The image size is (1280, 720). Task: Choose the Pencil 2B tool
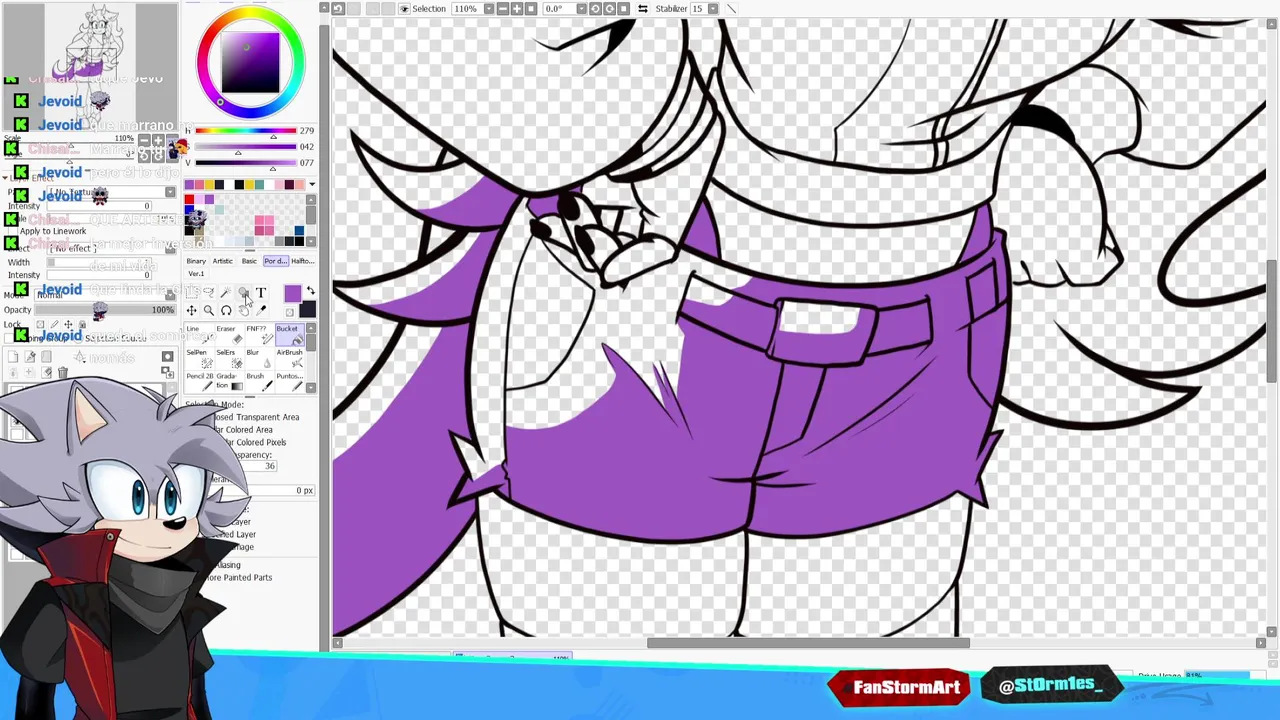[199, 382]
